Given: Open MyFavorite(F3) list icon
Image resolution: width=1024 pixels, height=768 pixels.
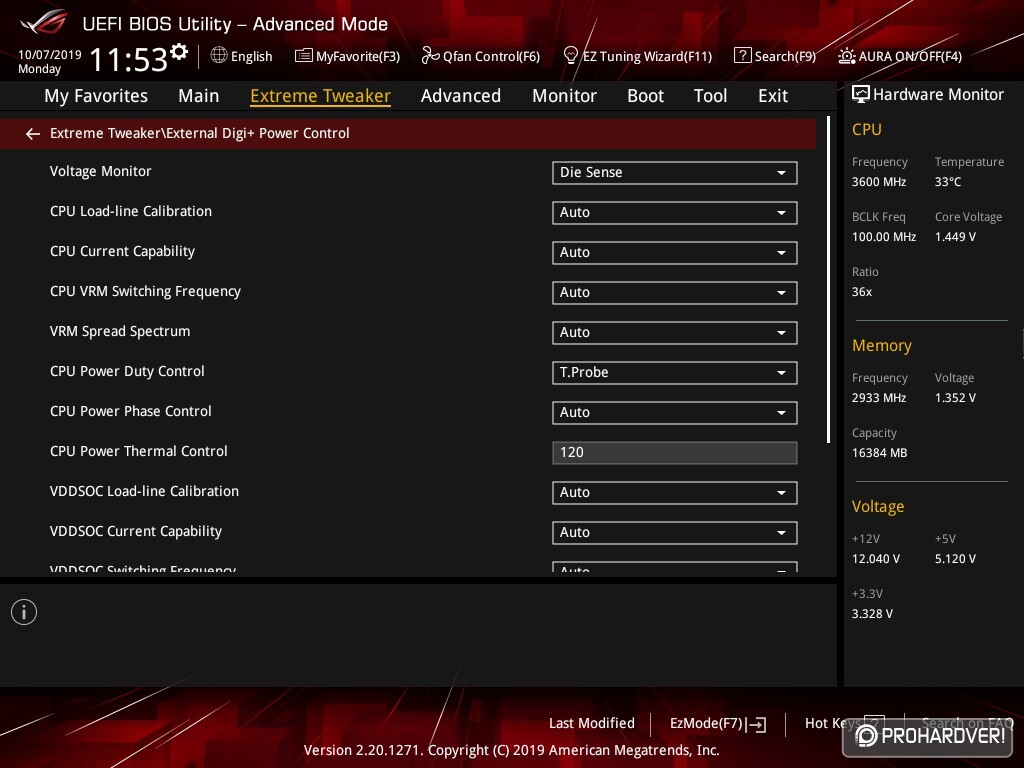Looking at the screenshot, I should point(304,56).
